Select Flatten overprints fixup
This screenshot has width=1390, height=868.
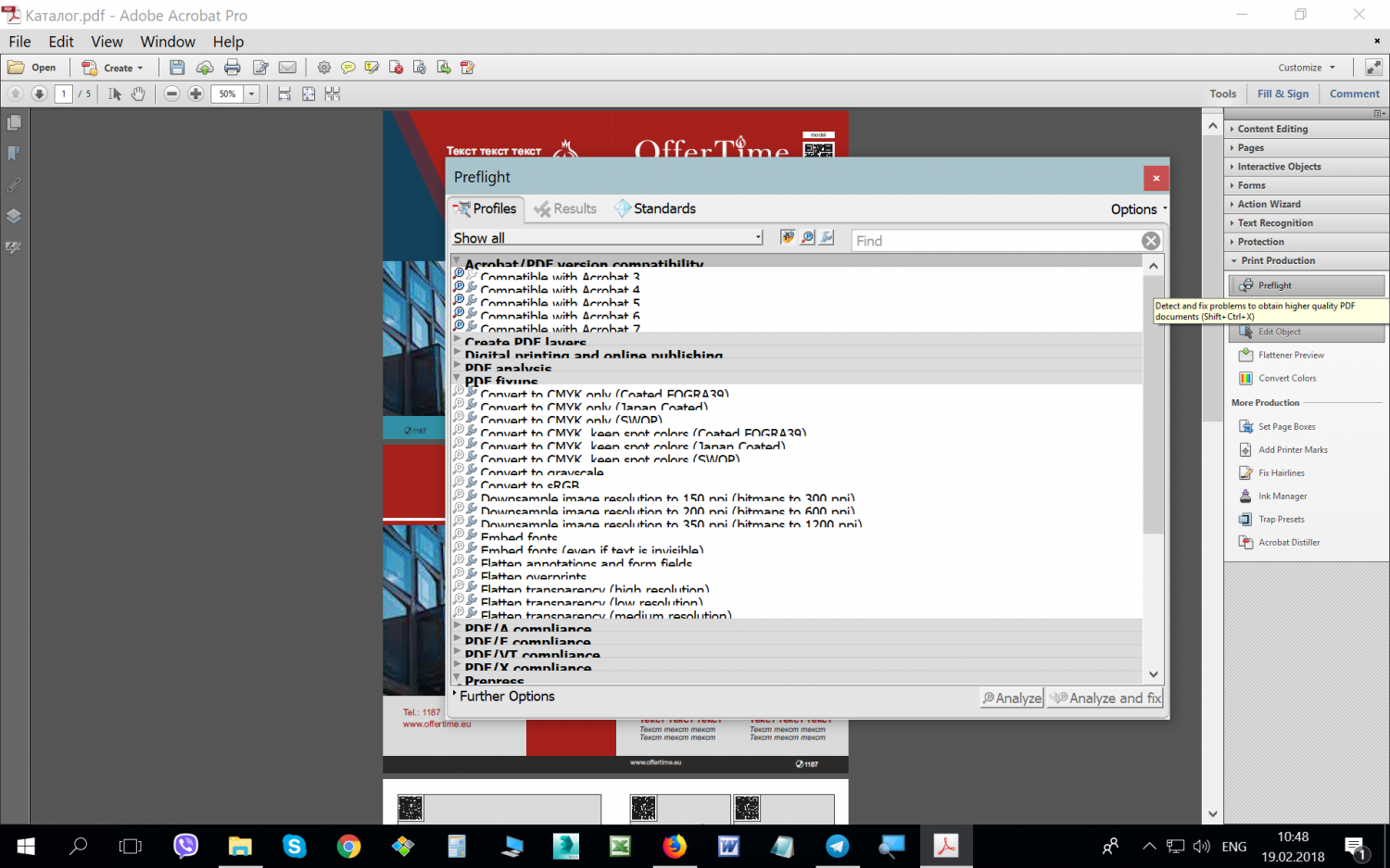tap(533, 576)
